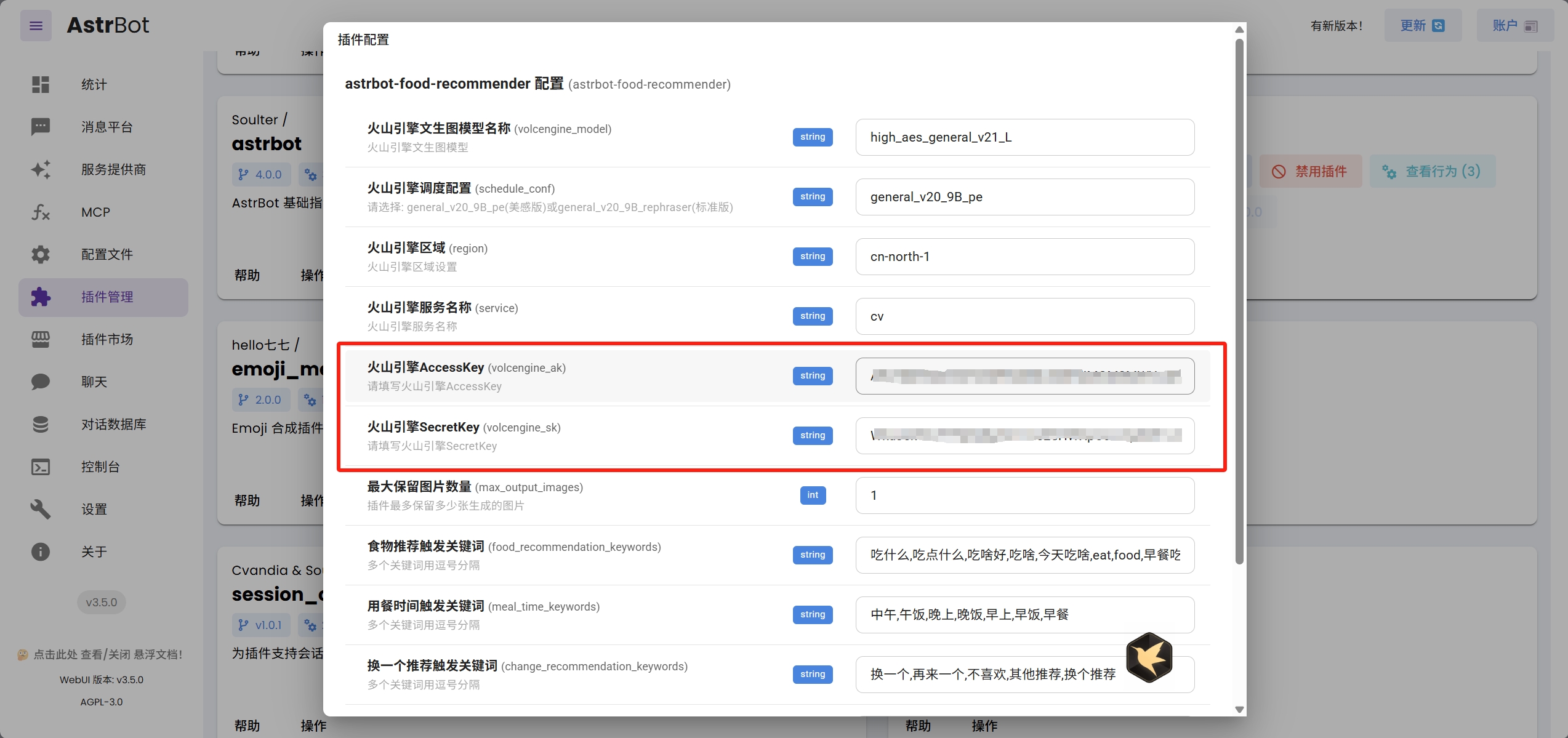This screenshot has width=1568, height=738.
Task: Open the 对话数据库 database icon
Action: [x=40, y=424]
